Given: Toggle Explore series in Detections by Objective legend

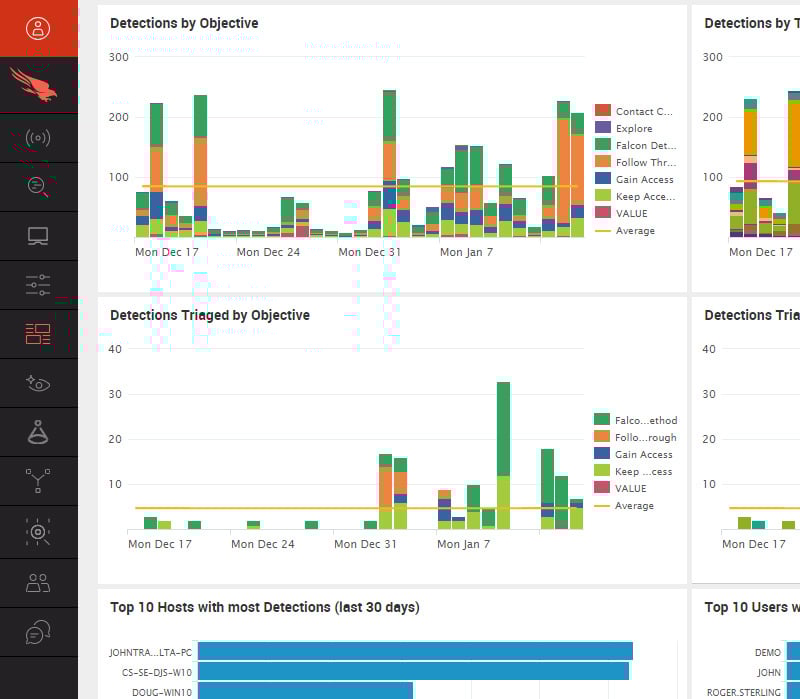Looking at the screenshot, I should point(634,129).
